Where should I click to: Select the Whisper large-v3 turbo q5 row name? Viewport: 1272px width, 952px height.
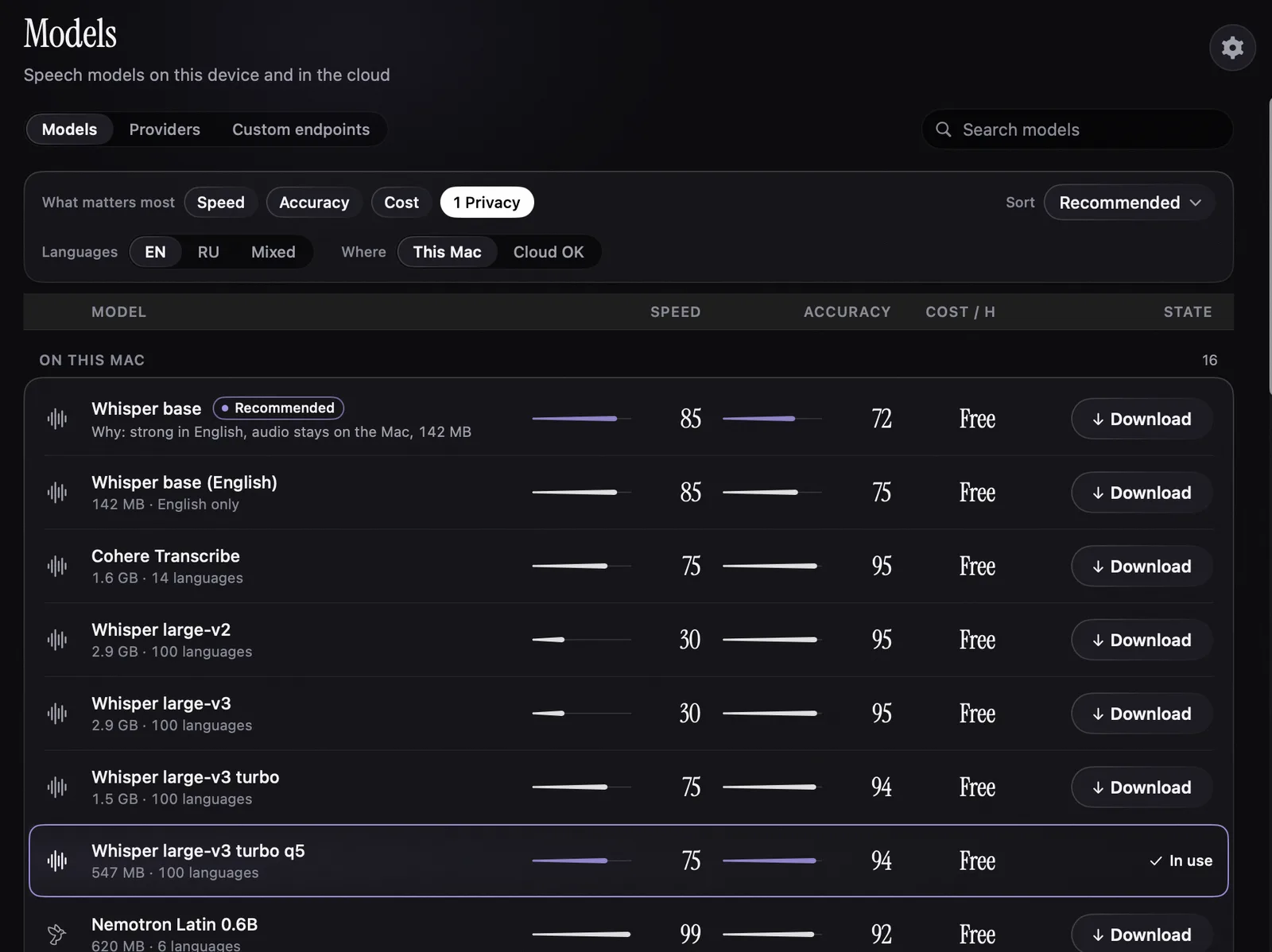click(x=198, y=851)
